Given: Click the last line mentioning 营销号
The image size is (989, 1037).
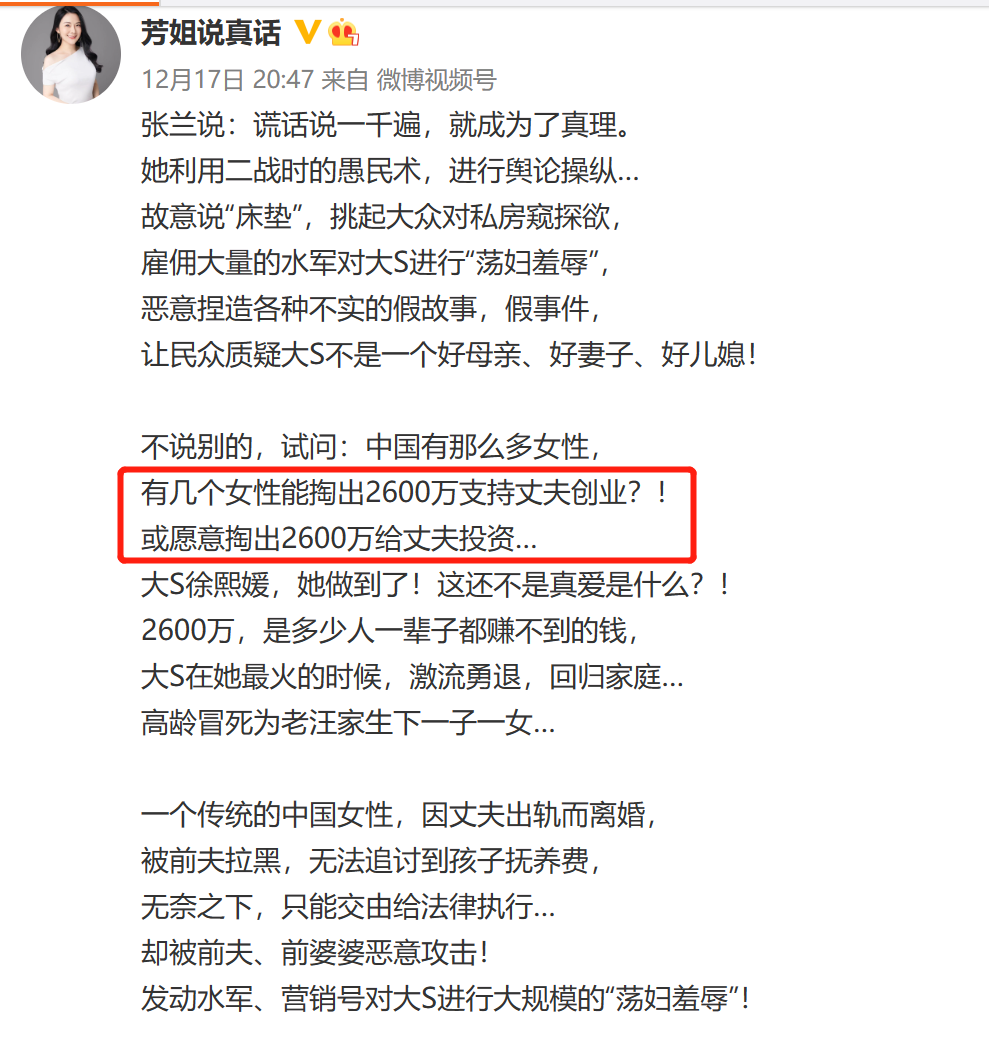Looking at the screenshot, I should point(445,999).
